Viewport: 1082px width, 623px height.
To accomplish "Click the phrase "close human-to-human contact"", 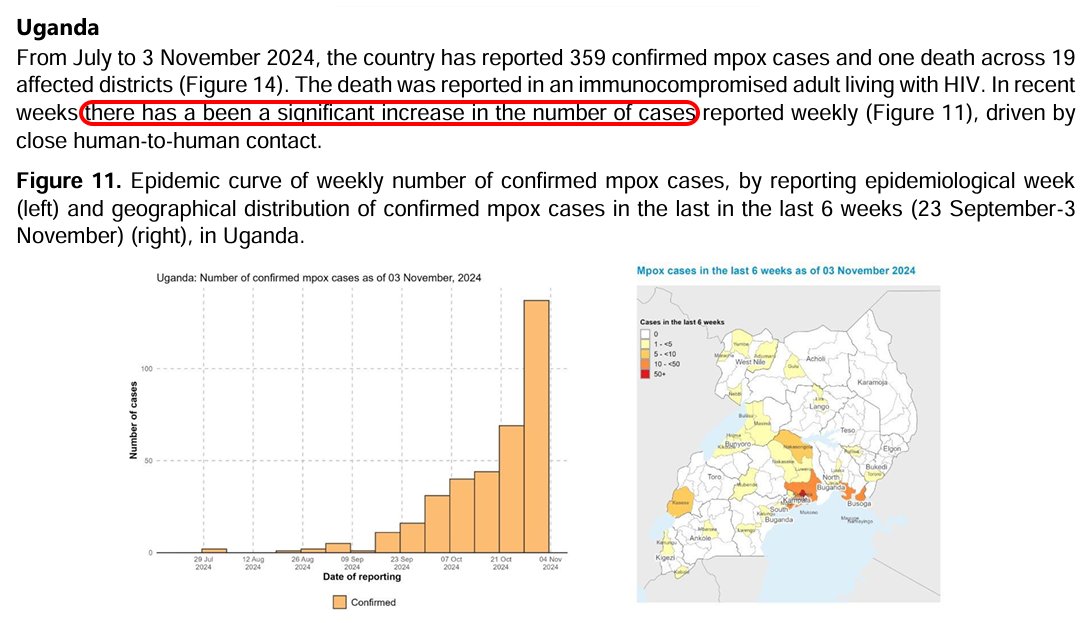I will tap(166, 140).
